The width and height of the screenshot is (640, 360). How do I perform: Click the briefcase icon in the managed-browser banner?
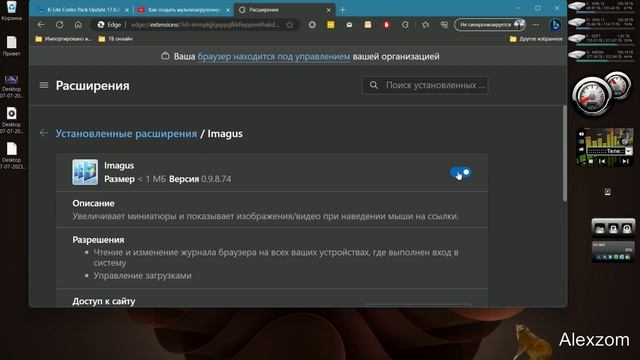point(165,56)
